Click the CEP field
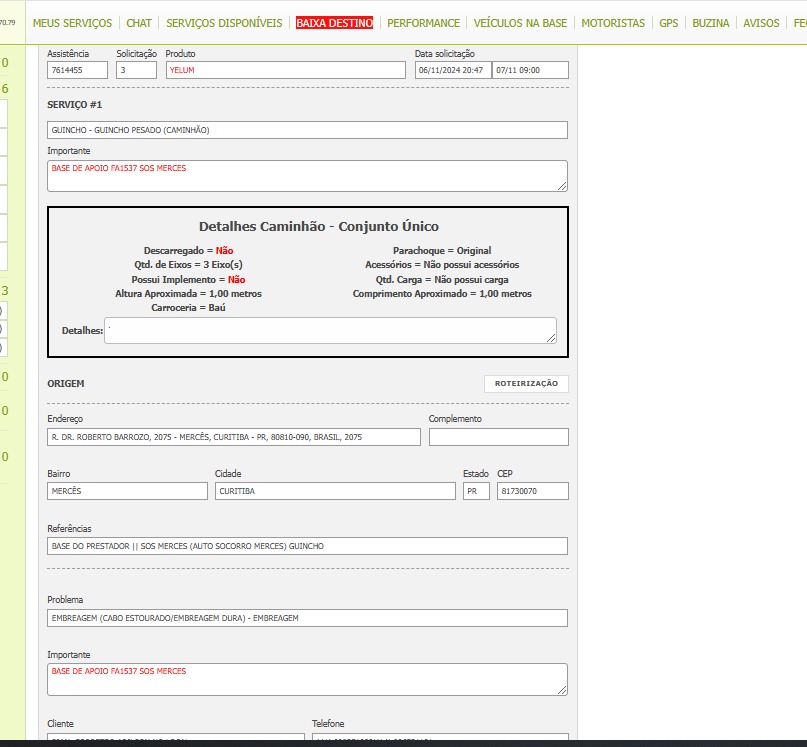Screen dimensions: 807x747 pos(532,491)
